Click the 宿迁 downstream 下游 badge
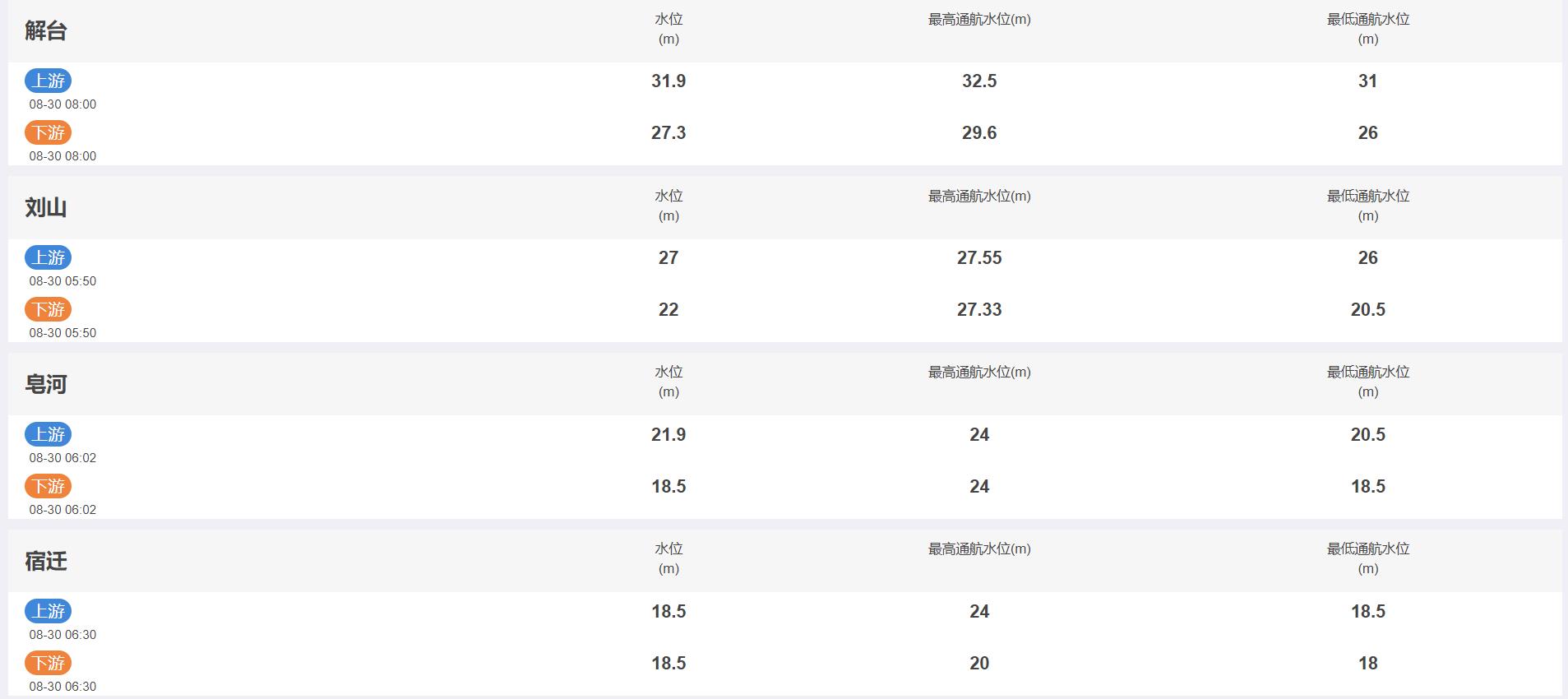1568x699 pixels. 49,663
